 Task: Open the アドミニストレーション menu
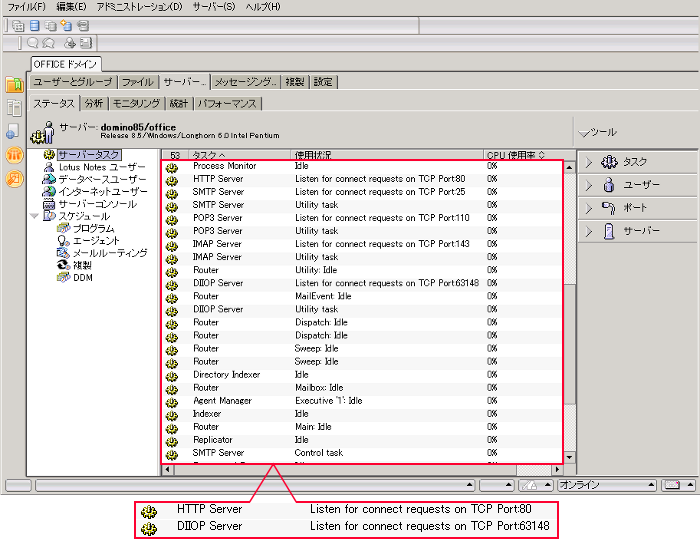(139, 7)
